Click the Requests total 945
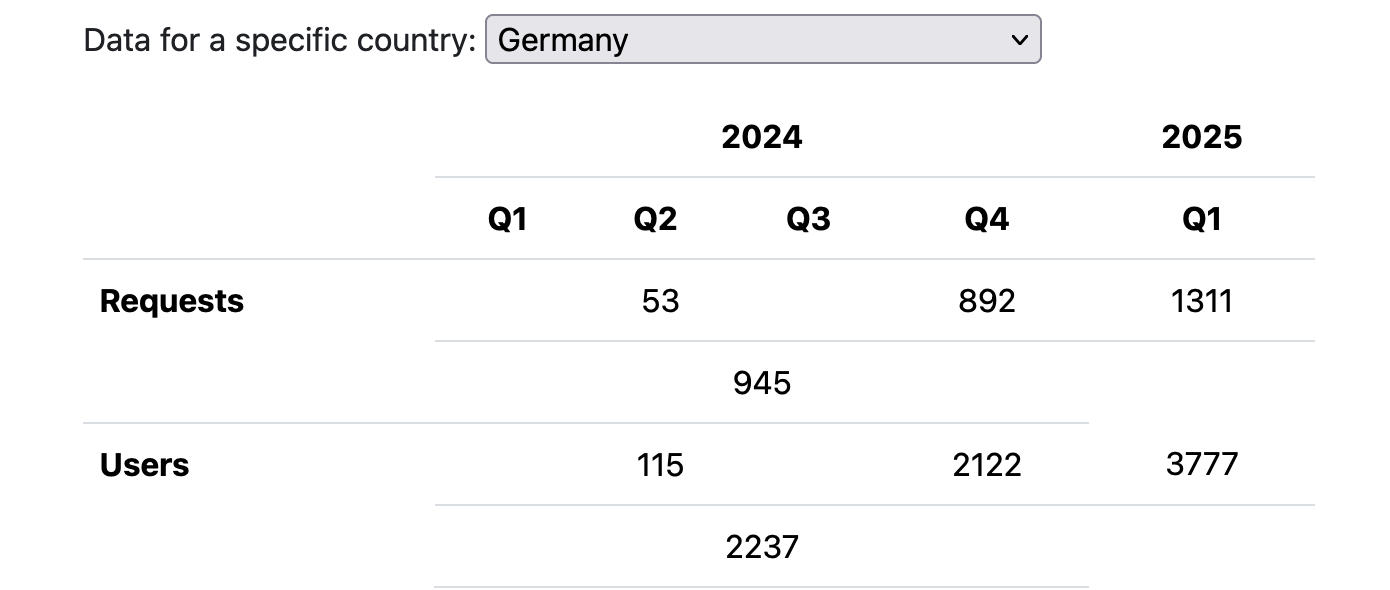The height and width of the screenshot is (590, 1390). pyautogui.click(x=761, y=383)
